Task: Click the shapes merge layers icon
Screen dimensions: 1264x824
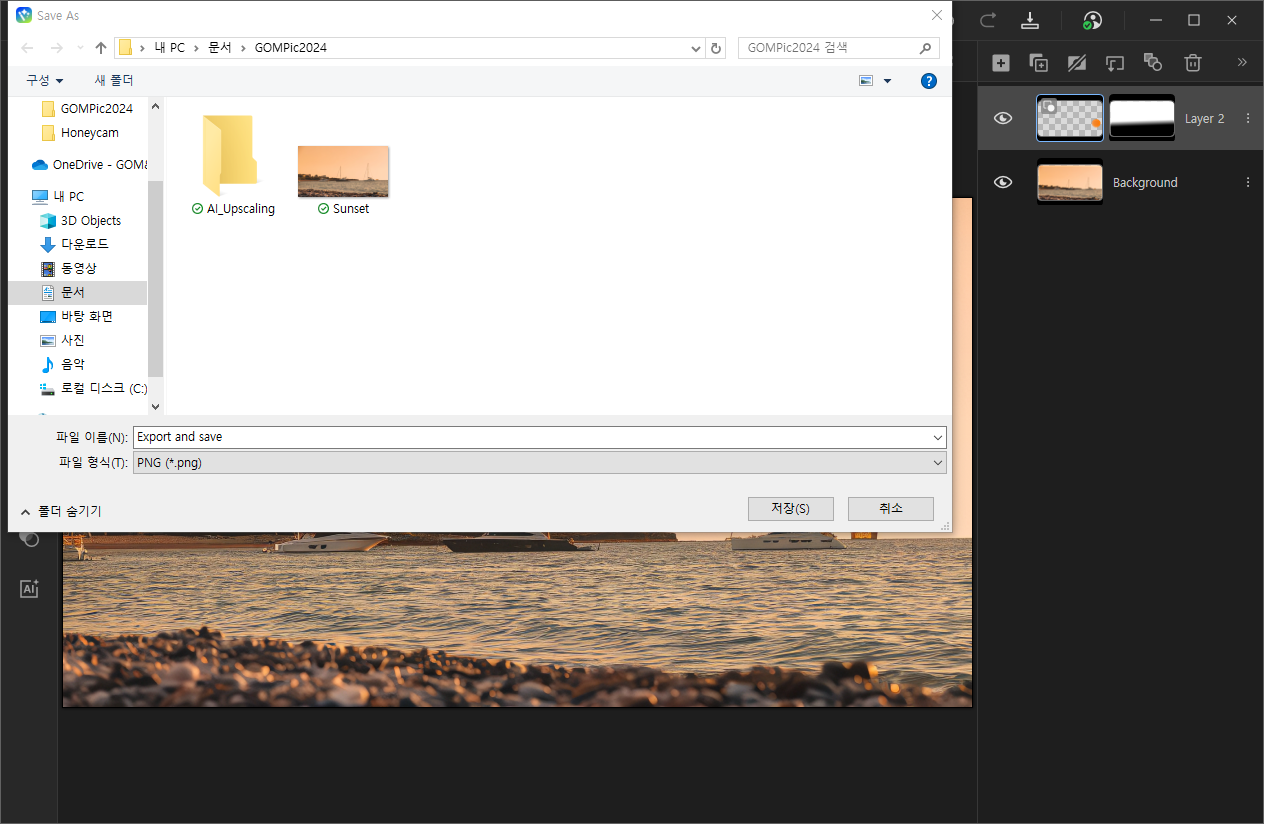Action: point(1153,63)
